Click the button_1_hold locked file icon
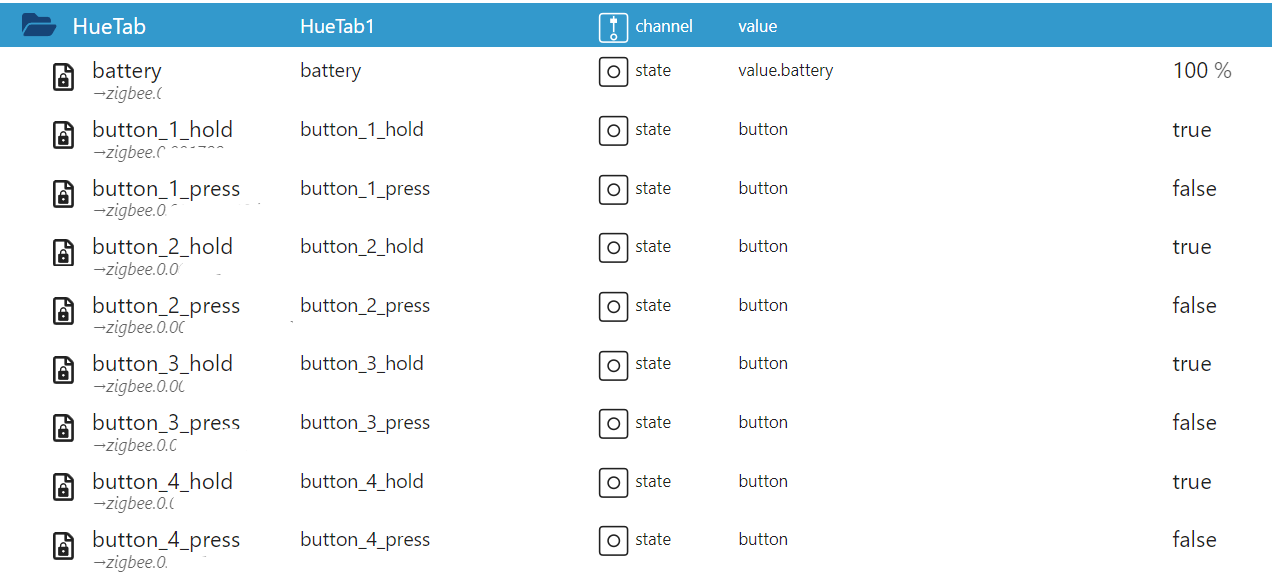The height and width of the screenshot is (582, 1272). [63, 136]
